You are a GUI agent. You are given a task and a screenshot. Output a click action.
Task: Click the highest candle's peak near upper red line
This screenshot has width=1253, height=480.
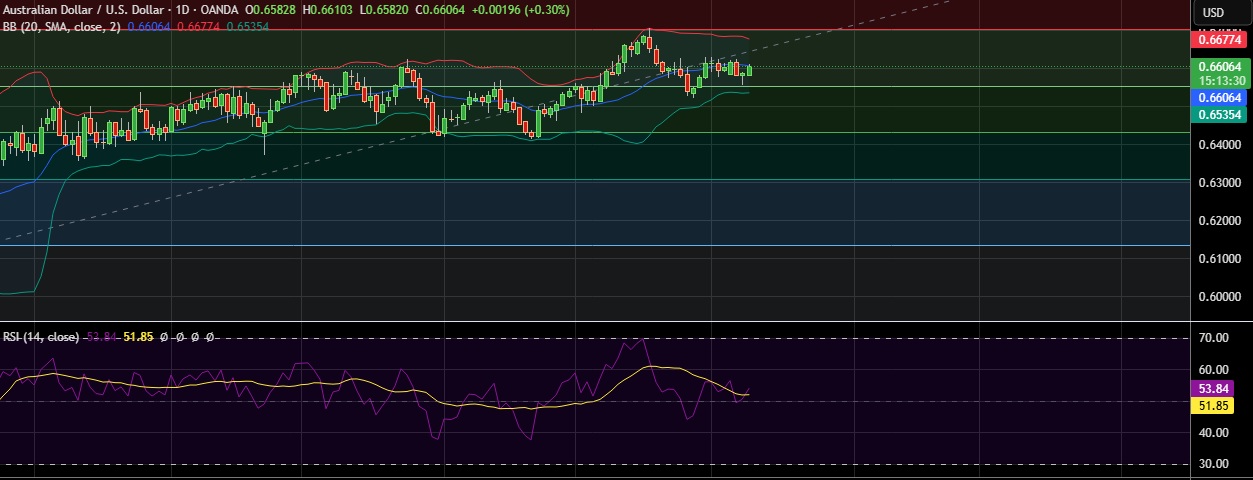(648, 32)
